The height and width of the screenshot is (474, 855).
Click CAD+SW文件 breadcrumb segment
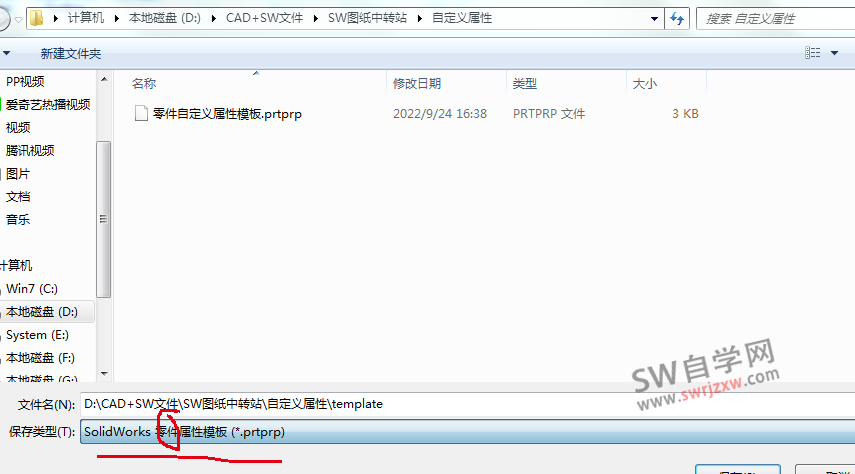point(264,18)
